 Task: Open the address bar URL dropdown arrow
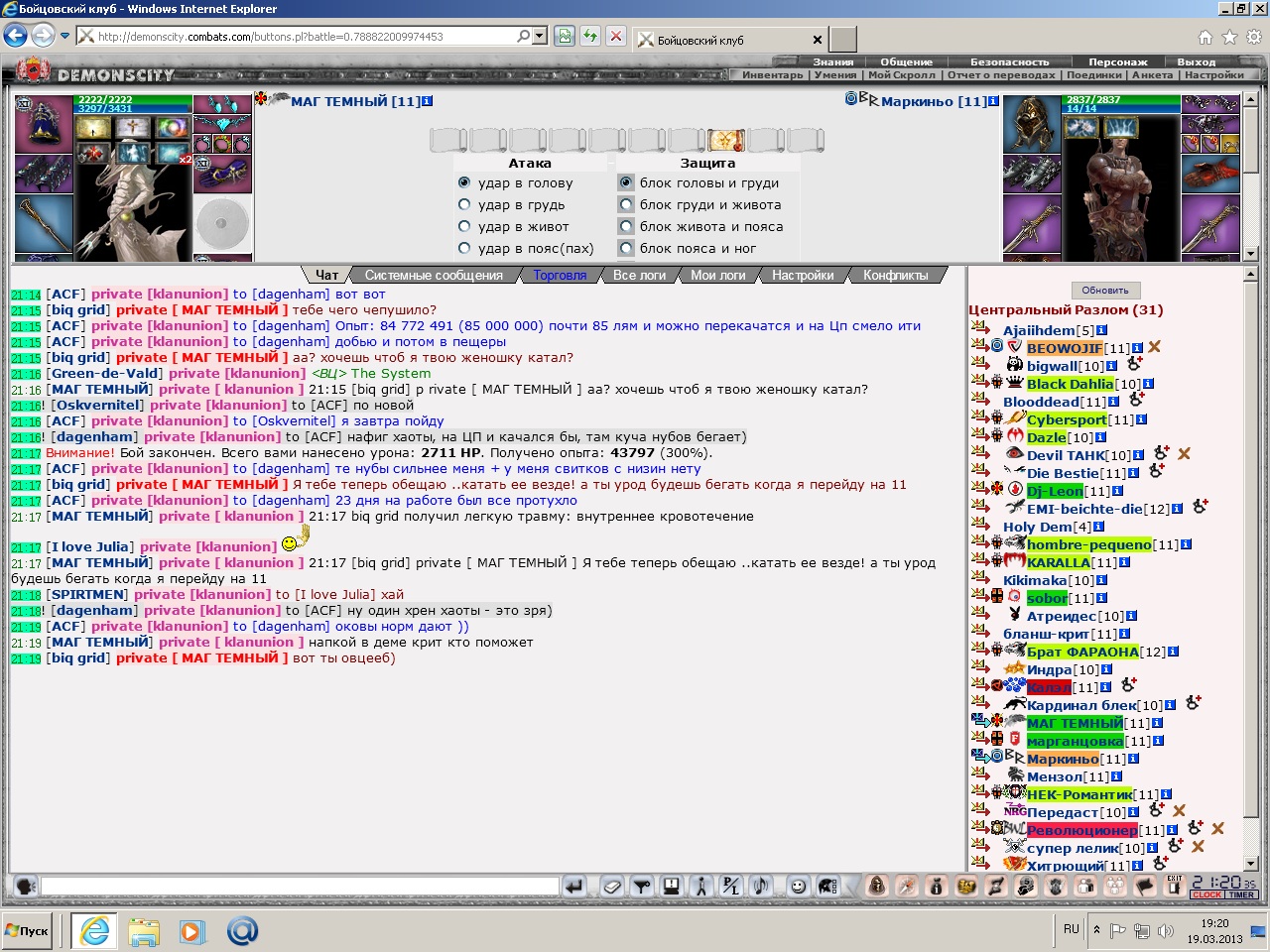(x=540, y=36)
